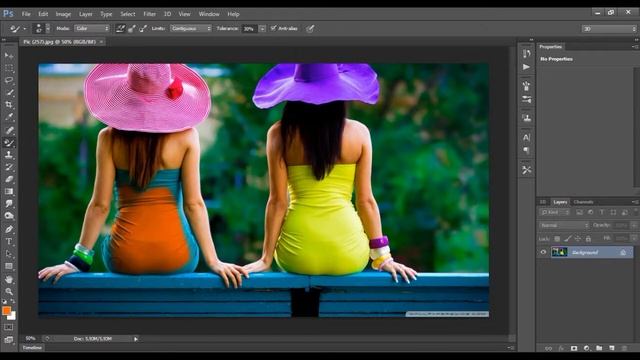
Task: Open the Paragraph panel icon
Action: click(527, 151)
